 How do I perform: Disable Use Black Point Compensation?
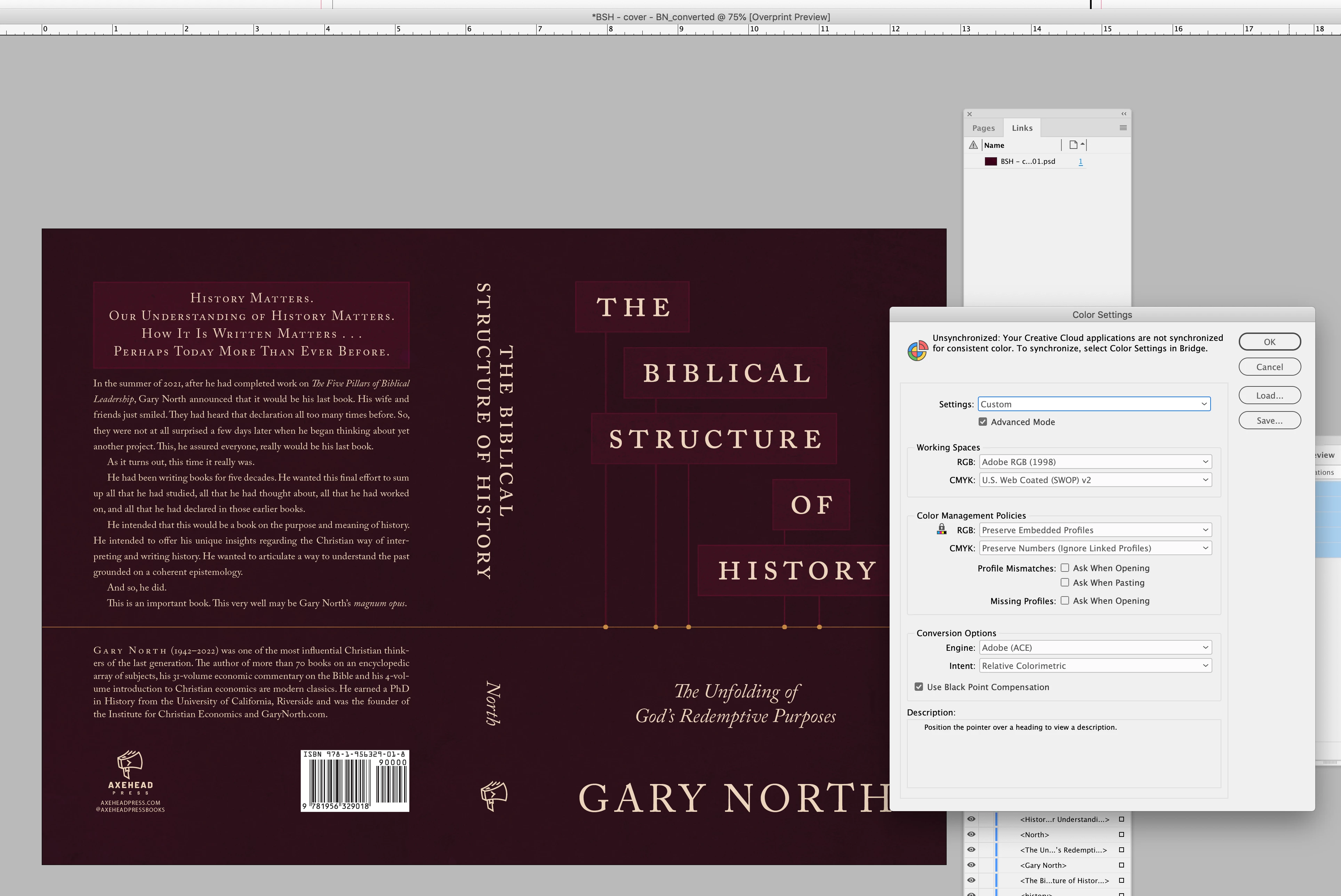coord(919,687)
